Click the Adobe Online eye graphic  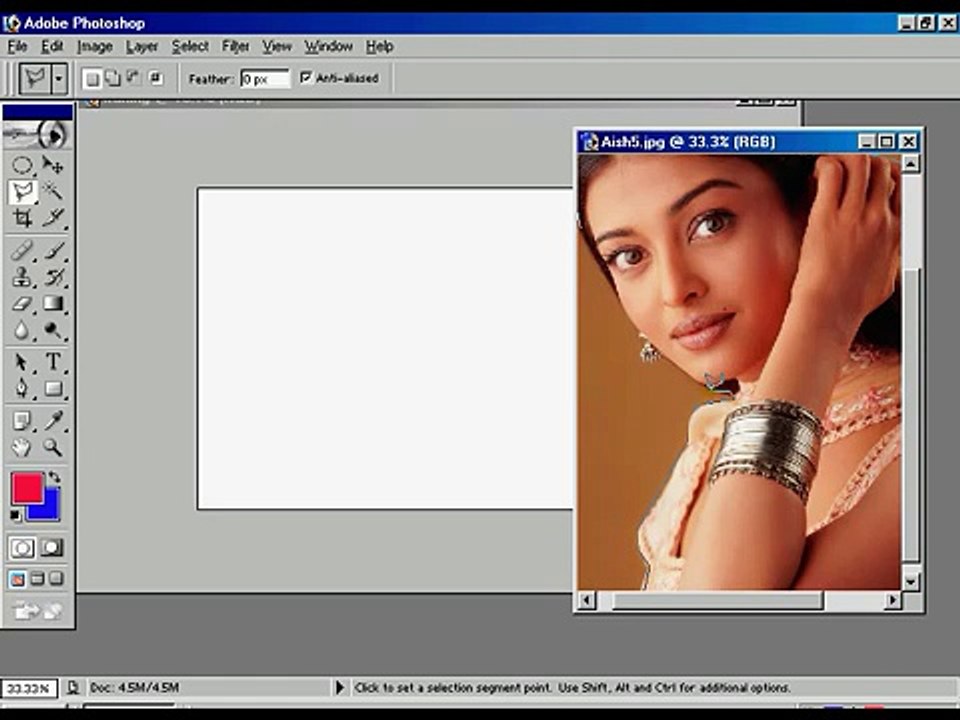click(x=37, y=135)
